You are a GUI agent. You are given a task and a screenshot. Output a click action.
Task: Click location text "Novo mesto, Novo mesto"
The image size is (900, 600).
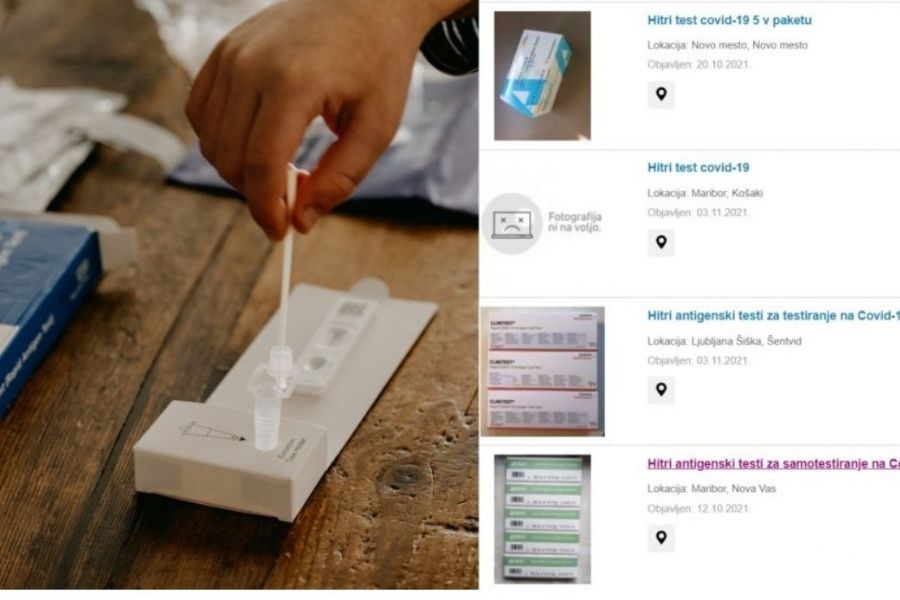pyautogui.click(x=749, y=45)
